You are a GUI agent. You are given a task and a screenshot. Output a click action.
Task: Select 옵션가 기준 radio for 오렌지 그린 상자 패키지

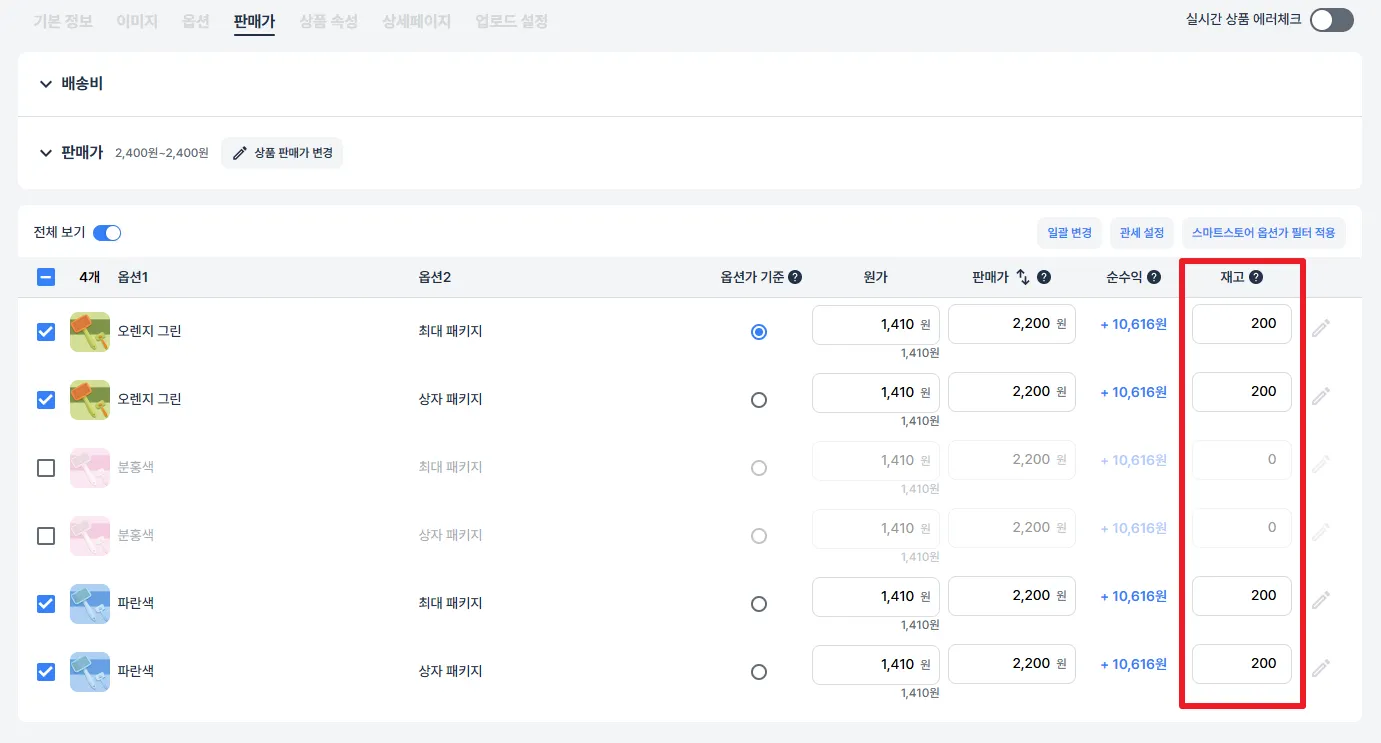coord(759,400)
